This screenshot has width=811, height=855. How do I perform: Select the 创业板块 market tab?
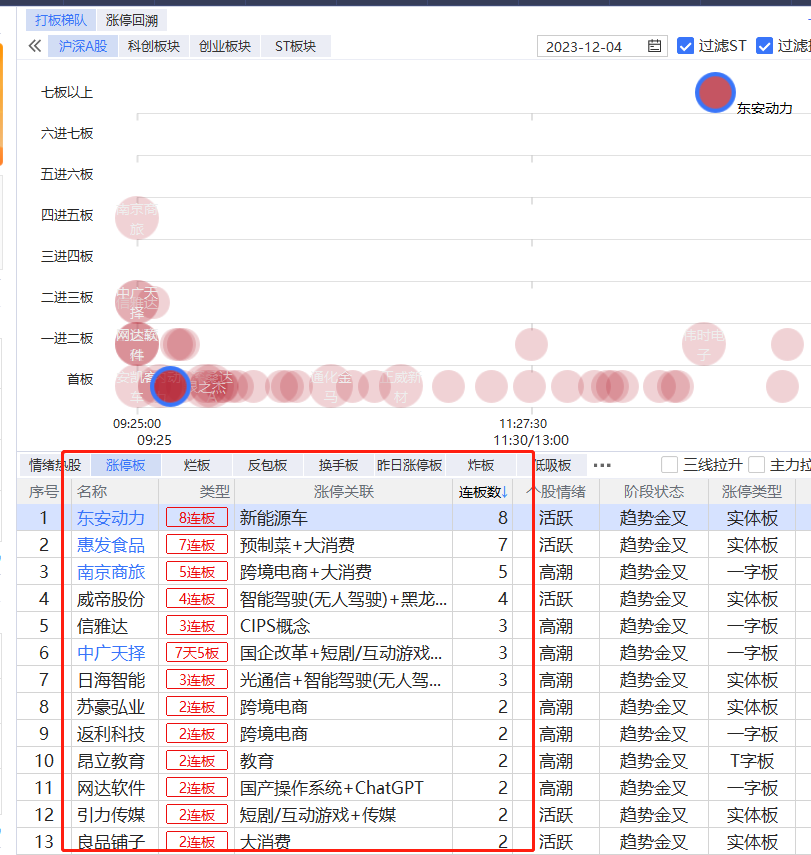coord(225,46)
